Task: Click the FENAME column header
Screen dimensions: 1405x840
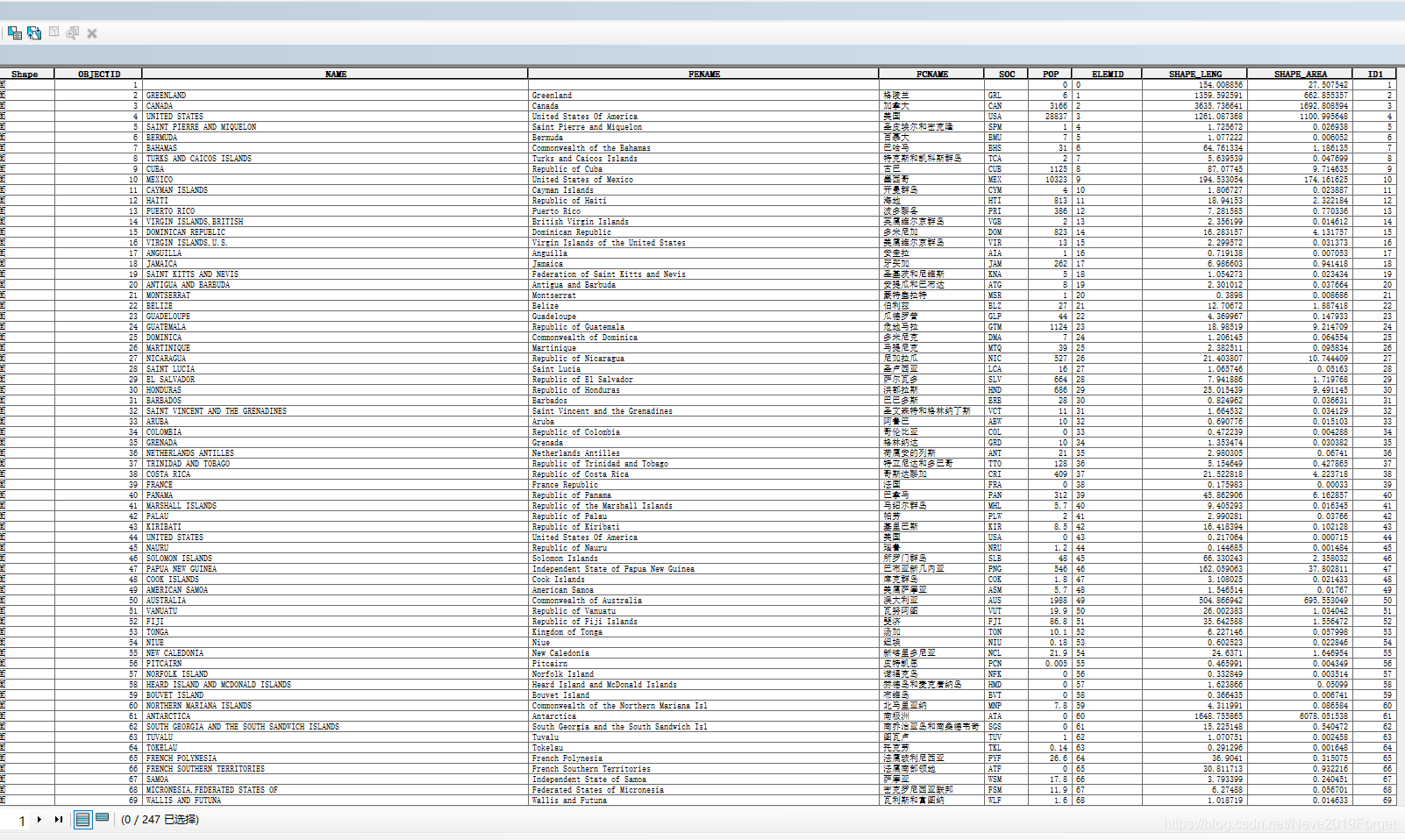Action: pos(704,74)
